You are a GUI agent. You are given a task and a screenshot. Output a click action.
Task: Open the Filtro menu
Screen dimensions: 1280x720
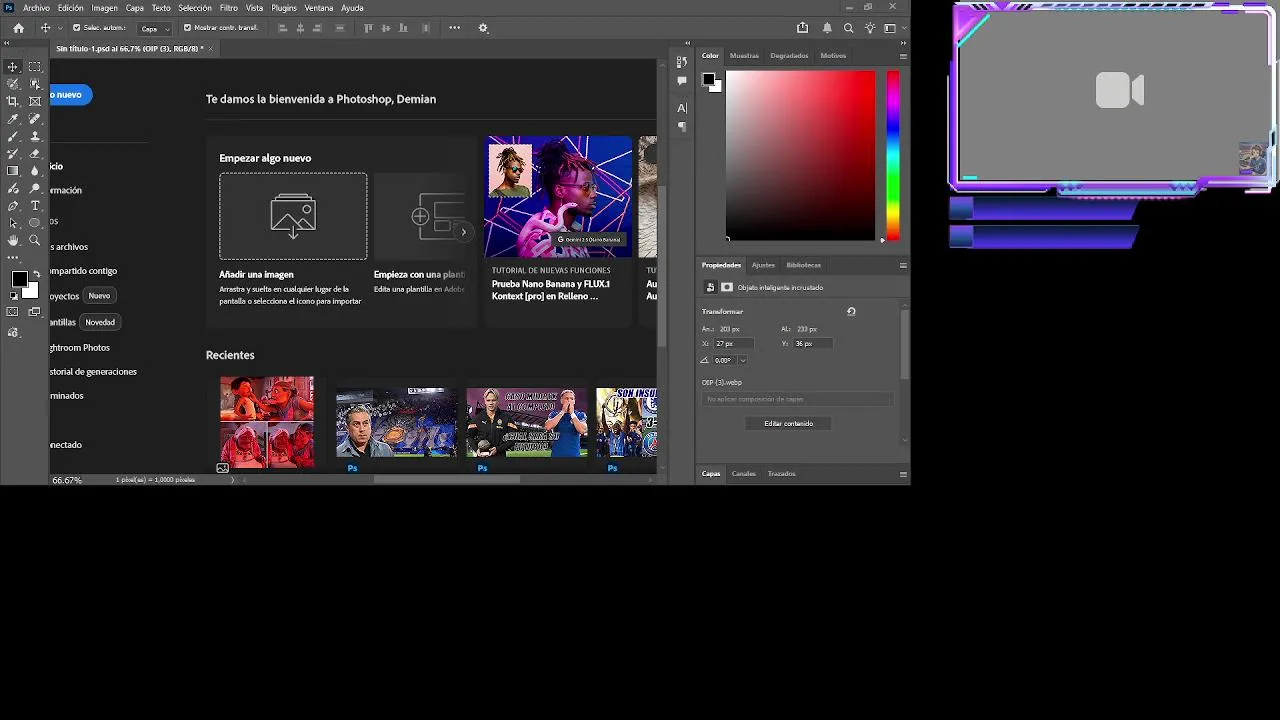point(229,8)
